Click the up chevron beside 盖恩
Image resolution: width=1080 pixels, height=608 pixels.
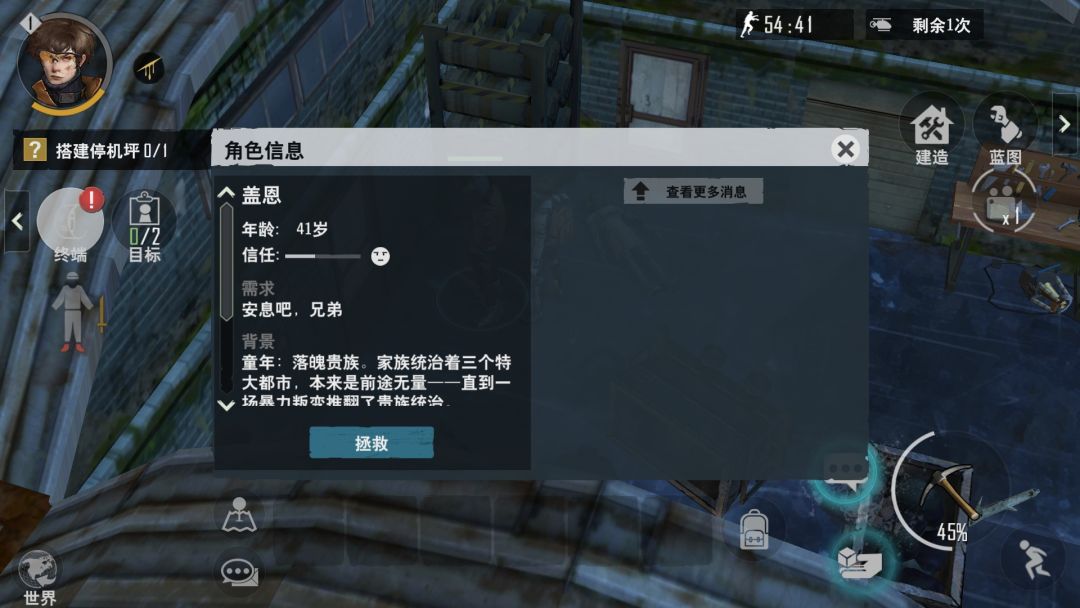coord(226,193)
